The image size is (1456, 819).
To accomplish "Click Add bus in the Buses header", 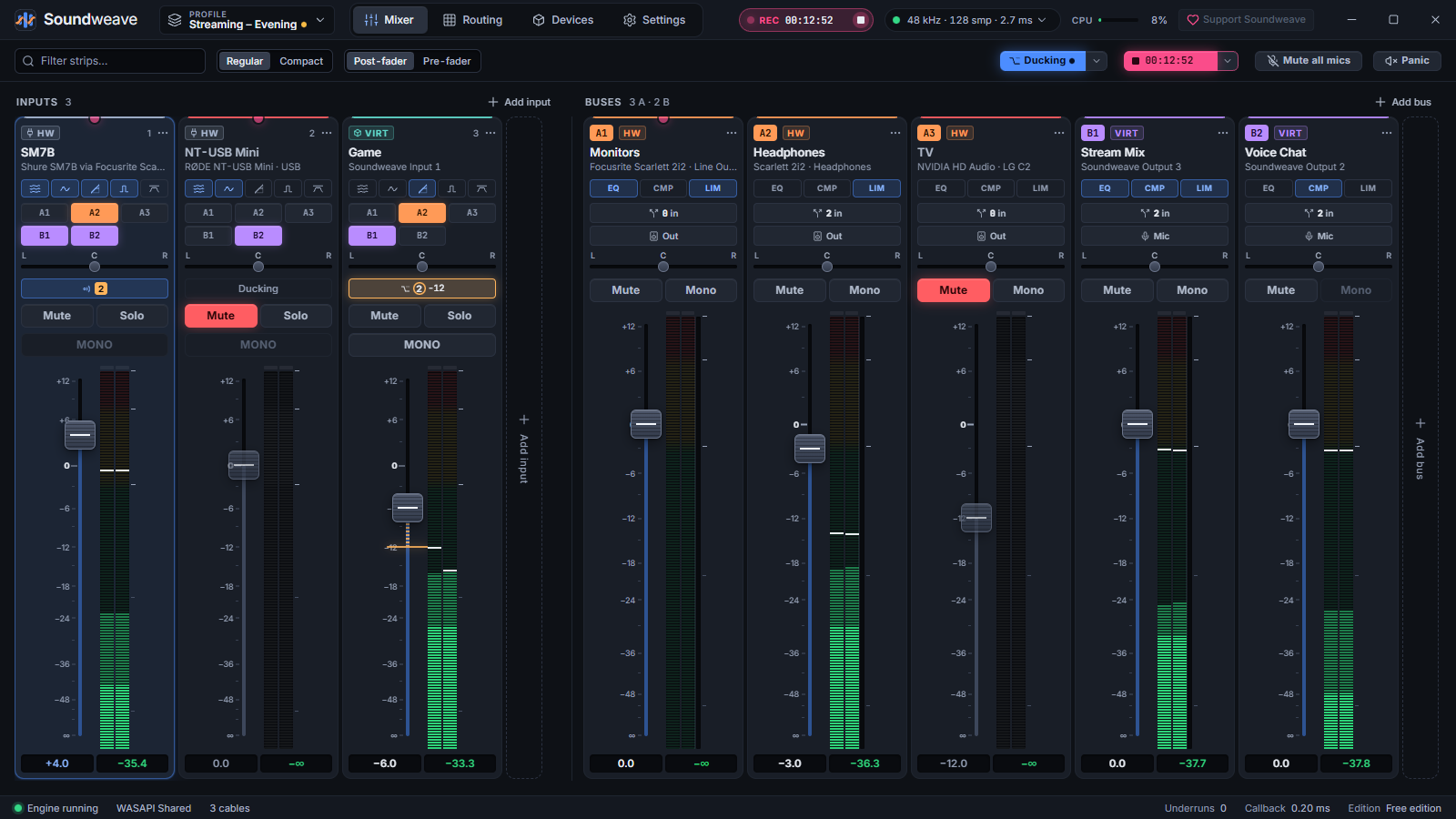I will pos(1403,102).
